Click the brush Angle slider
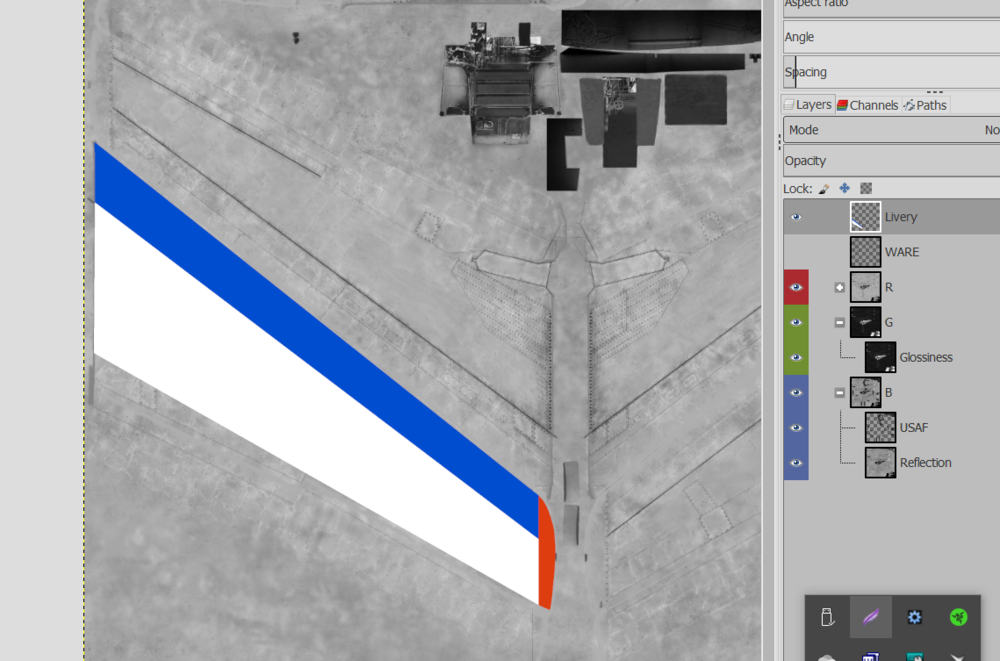1000x661 pixels. coord(892,37)
